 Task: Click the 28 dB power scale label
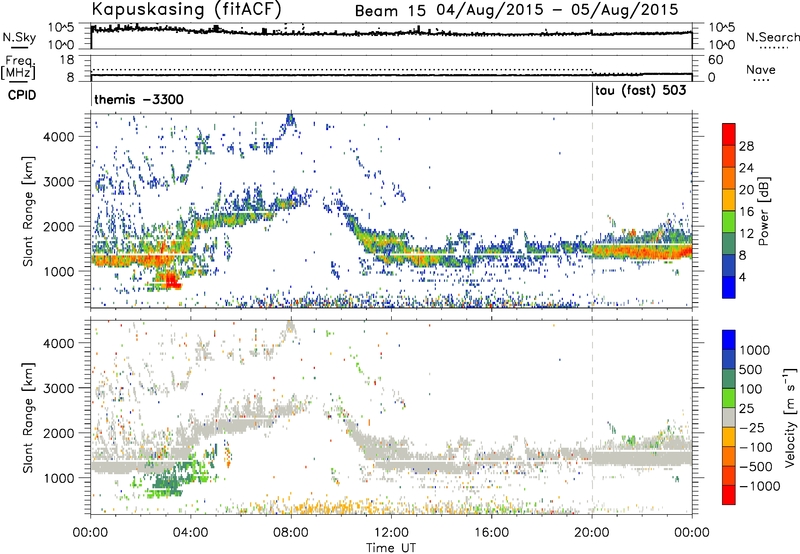[746, 146]
